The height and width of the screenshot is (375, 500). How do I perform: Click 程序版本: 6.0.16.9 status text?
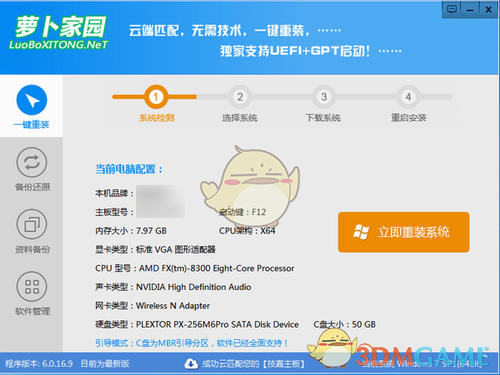[x=39, y=364]
